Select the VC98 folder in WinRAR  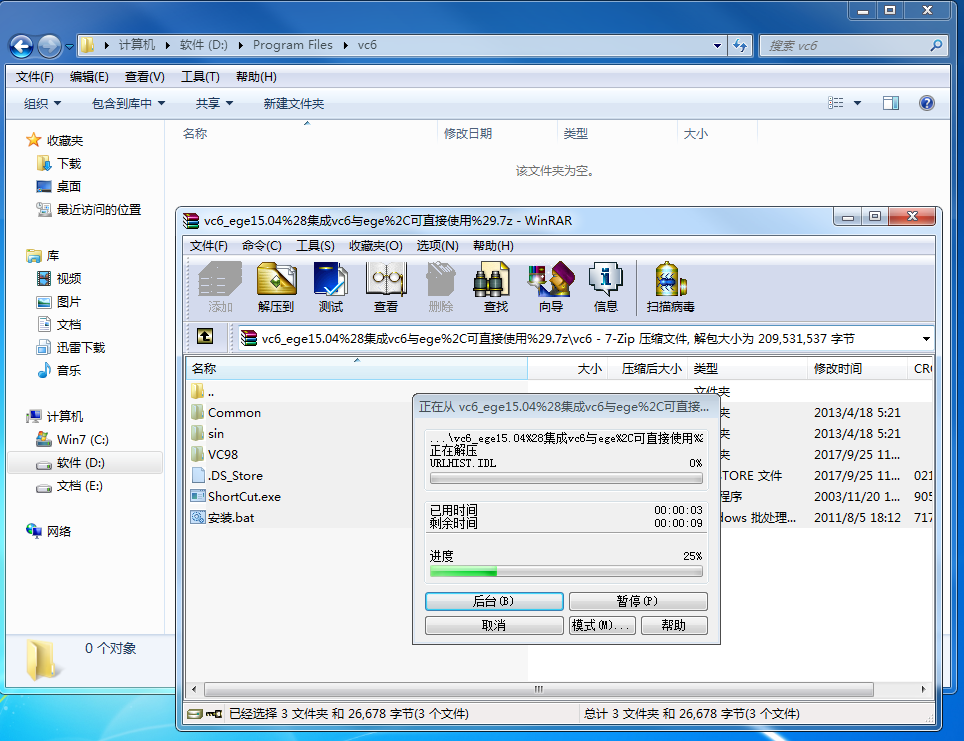click(x=223, y=454)
